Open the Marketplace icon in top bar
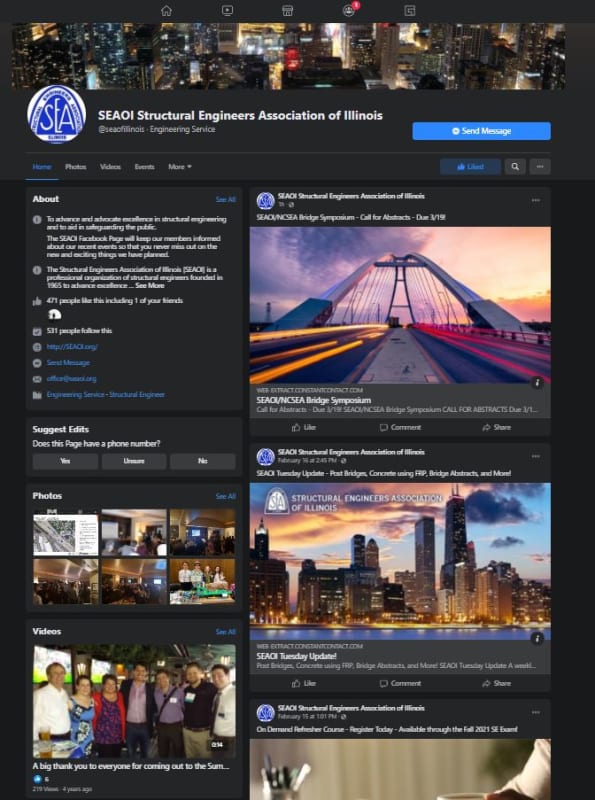This screenshot has height=800, width=595. point(288,11)
